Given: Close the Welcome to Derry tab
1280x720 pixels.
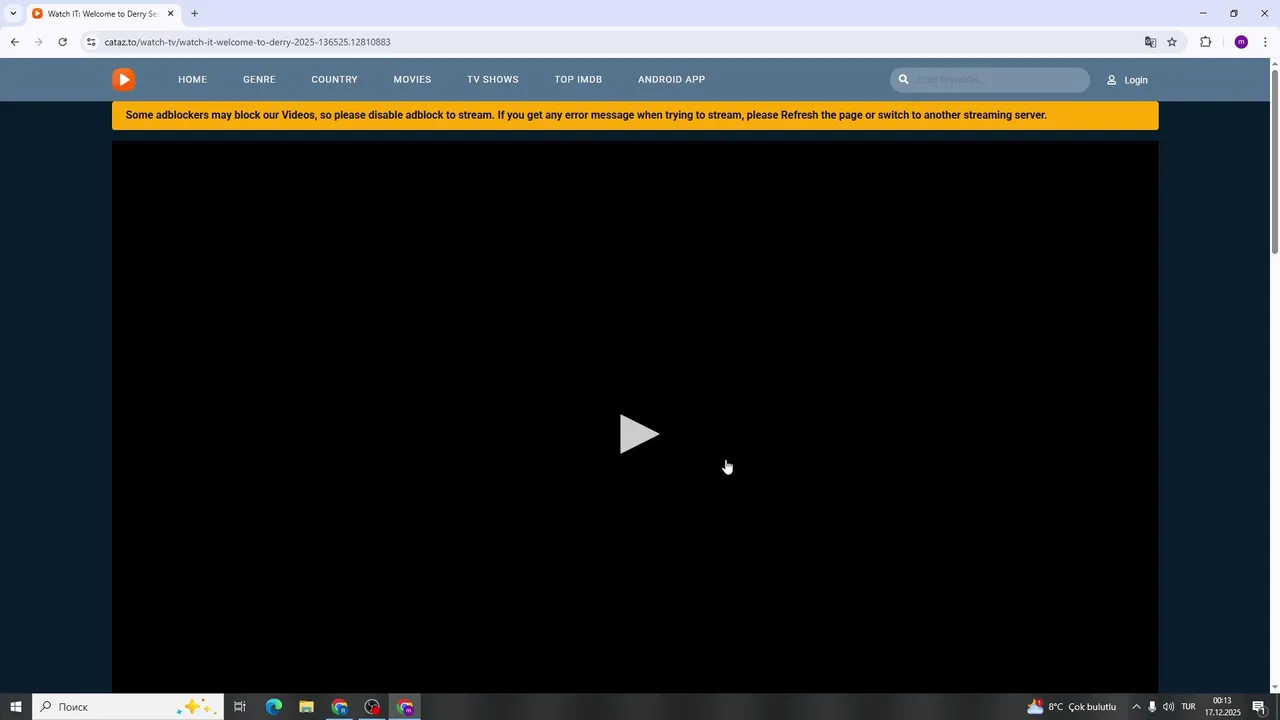Looking at the screenshot, I should pos(170,14).
